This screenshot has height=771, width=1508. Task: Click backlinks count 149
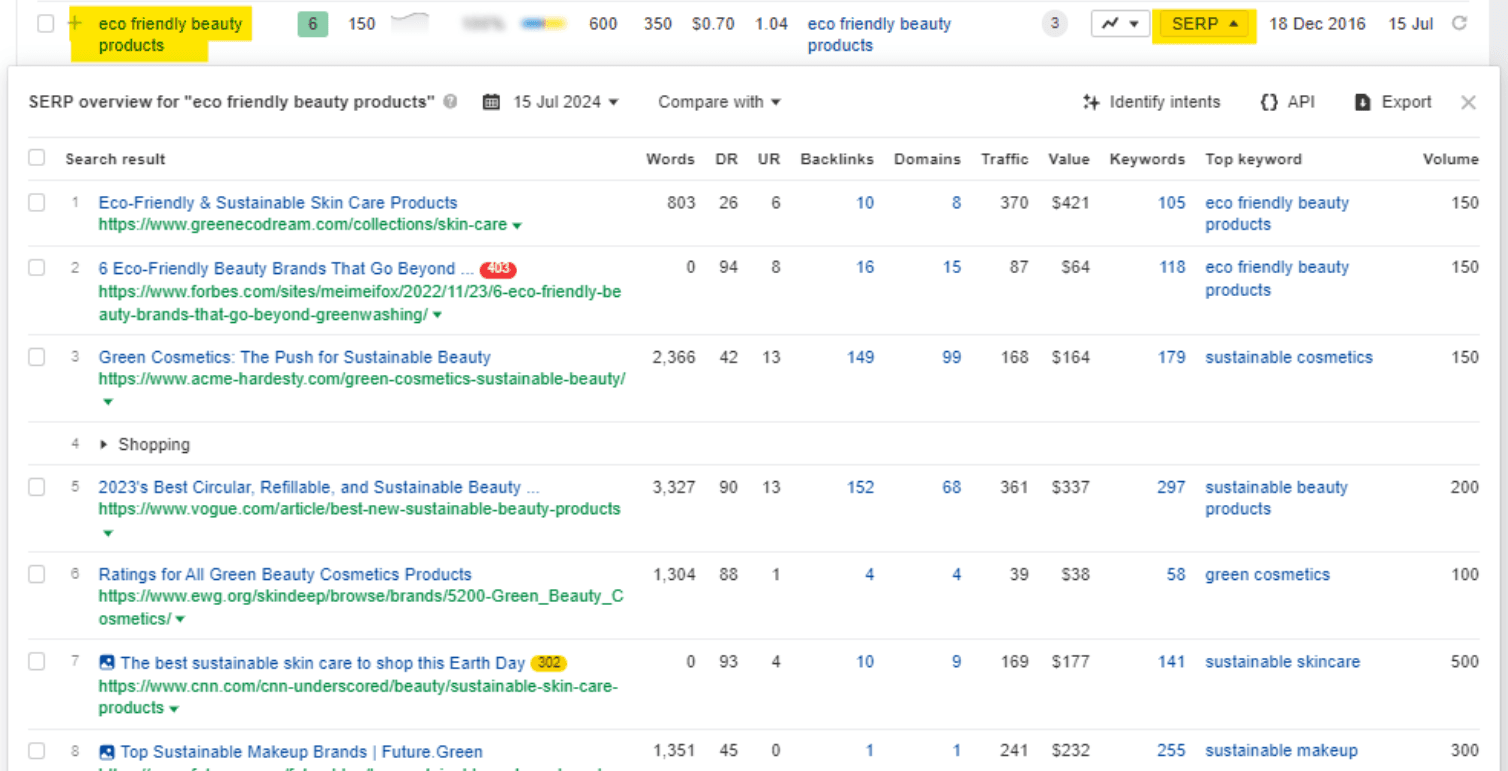860,357
